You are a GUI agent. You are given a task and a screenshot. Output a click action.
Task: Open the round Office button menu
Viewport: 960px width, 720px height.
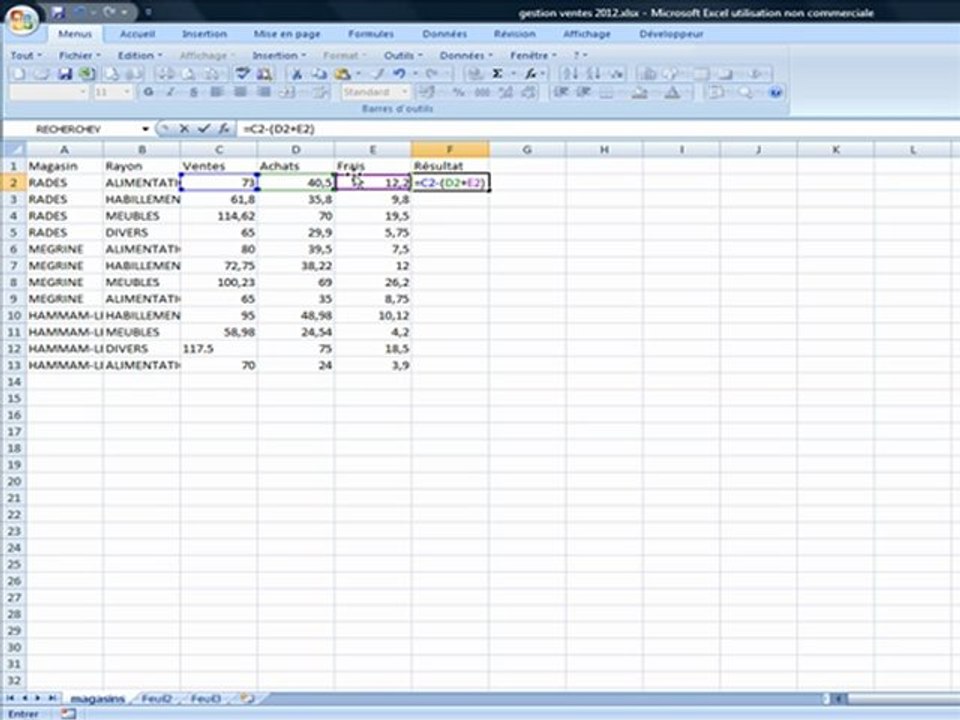tap(22, 20)
